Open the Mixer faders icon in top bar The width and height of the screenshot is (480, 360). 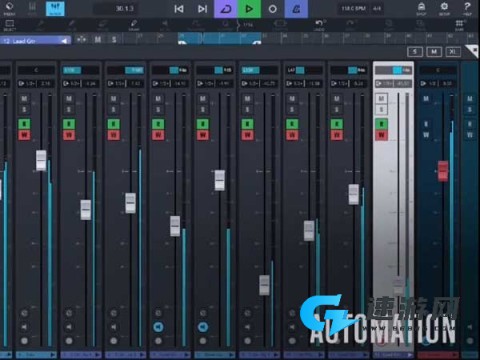click(32, 9)
